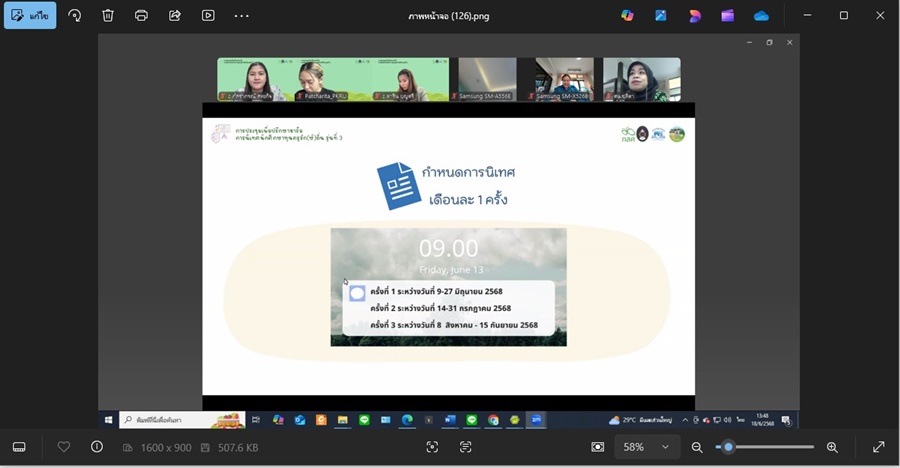Viewport: 900px width, 468px height.
Task: Enter full screen with the expand arrows
Action: click(x=878, y=447)
